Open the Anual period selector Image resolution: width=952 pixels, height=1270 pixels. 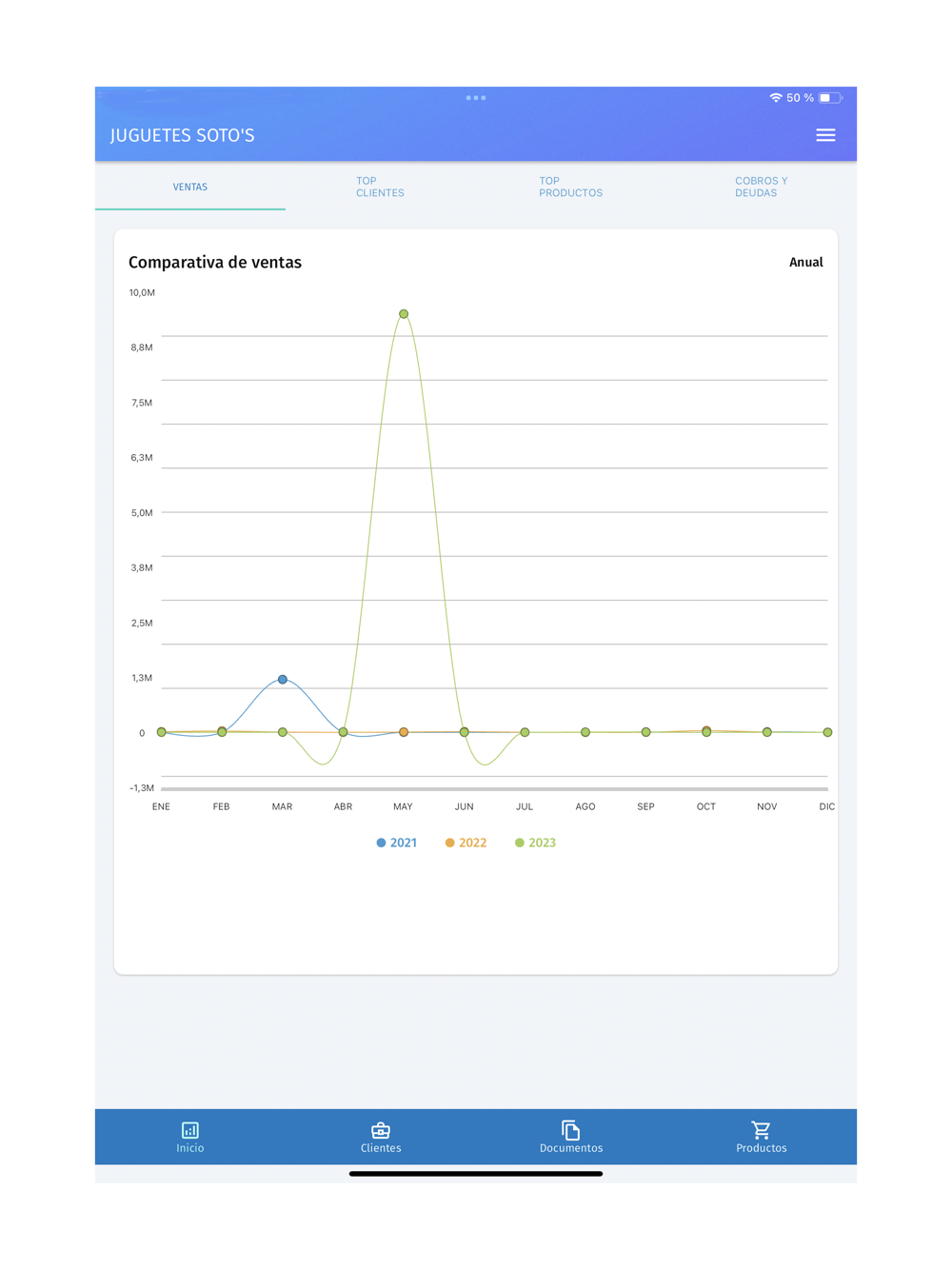click(805, 263)
